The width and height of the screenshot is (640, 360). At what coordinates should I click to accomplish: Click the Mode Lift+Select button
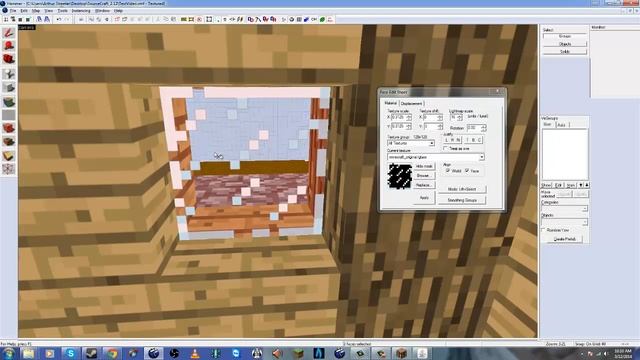462,189
